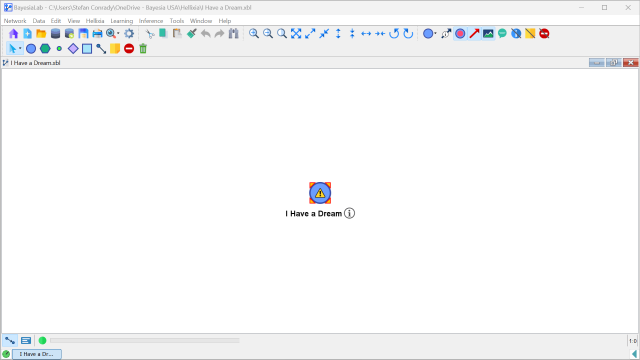Click the Home icon in the toolbar
This screenshot has height=360, width=640.
click(x=13, y=33)
